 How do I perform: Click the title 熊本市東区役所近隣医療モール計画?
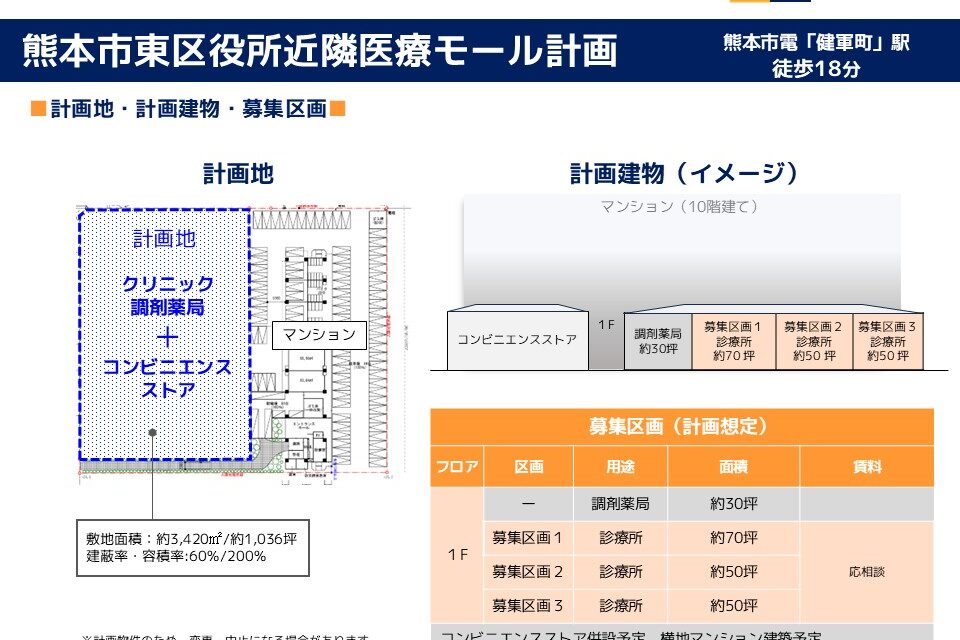319,51
